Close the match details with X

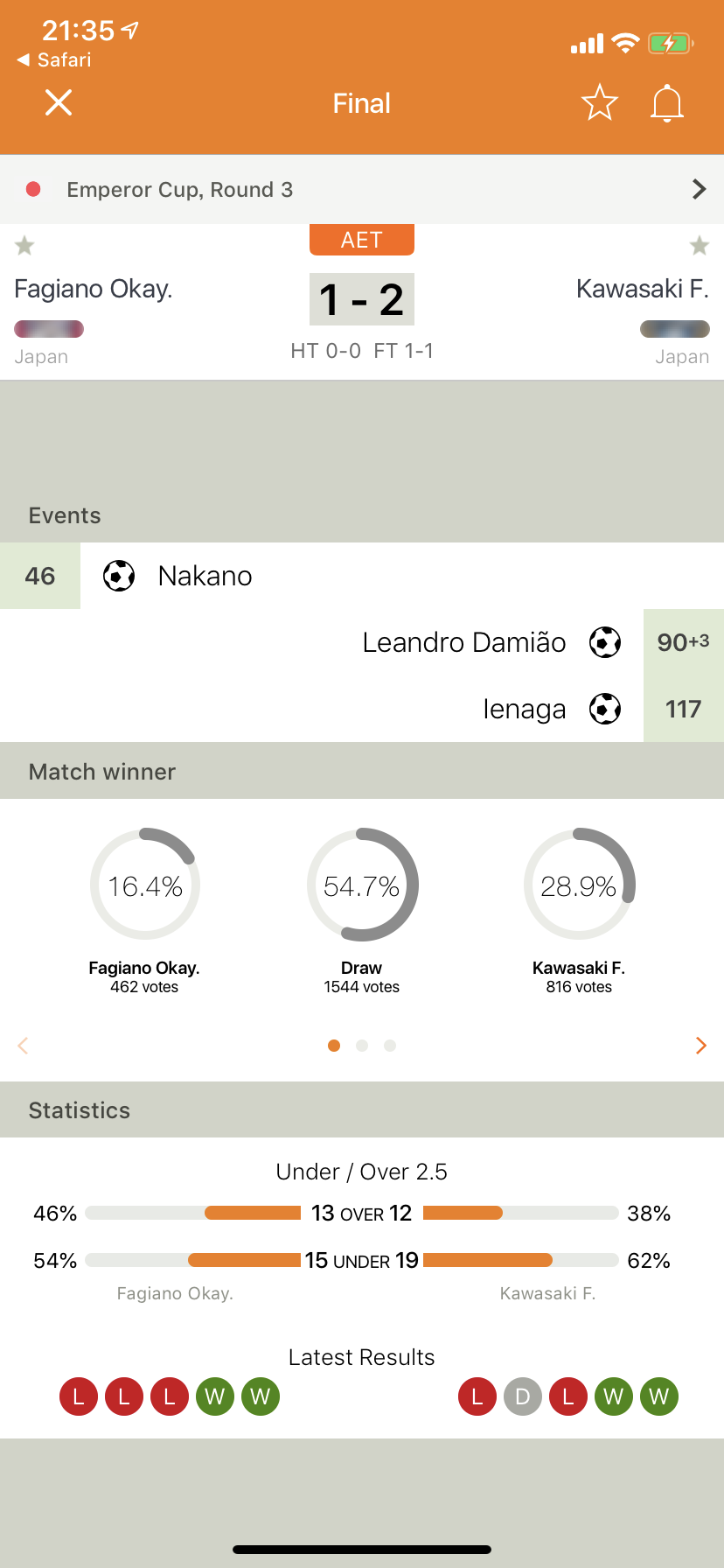point(59,102)
